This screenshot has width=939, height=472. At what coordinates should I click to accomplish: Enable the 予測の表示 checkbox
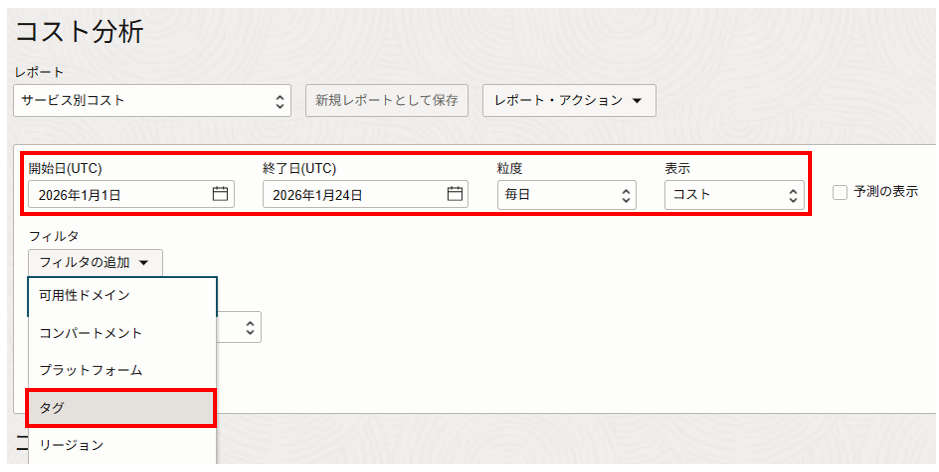[840, 192]
